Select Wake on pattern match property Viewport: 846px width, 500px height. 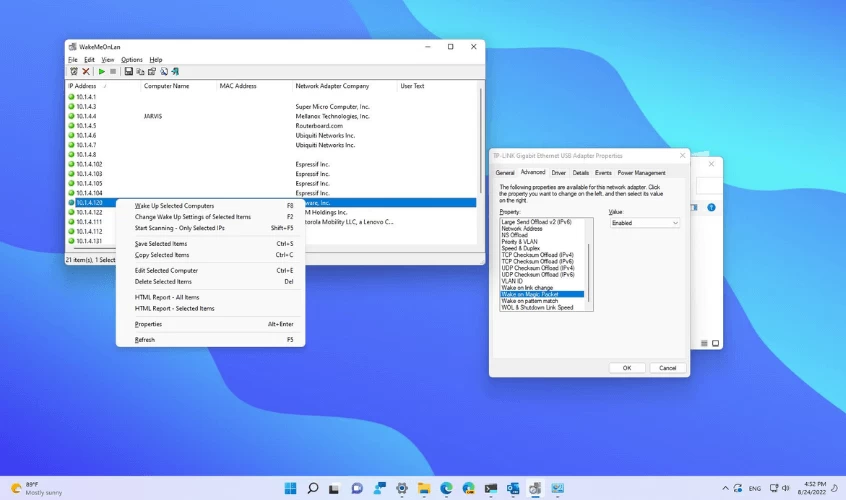(x=542, y=301)
